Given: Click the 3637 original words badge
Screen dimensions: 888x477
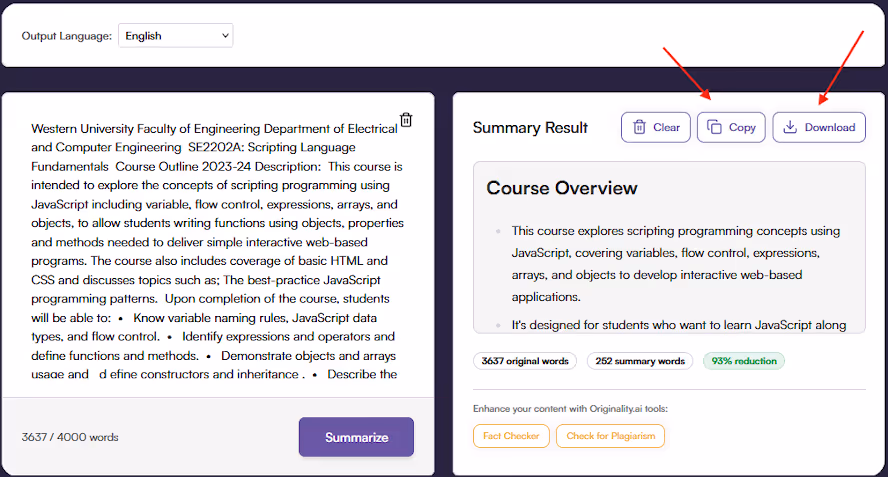Looking at the screenshot, I should pyautogui.click(x=525, y=361).
